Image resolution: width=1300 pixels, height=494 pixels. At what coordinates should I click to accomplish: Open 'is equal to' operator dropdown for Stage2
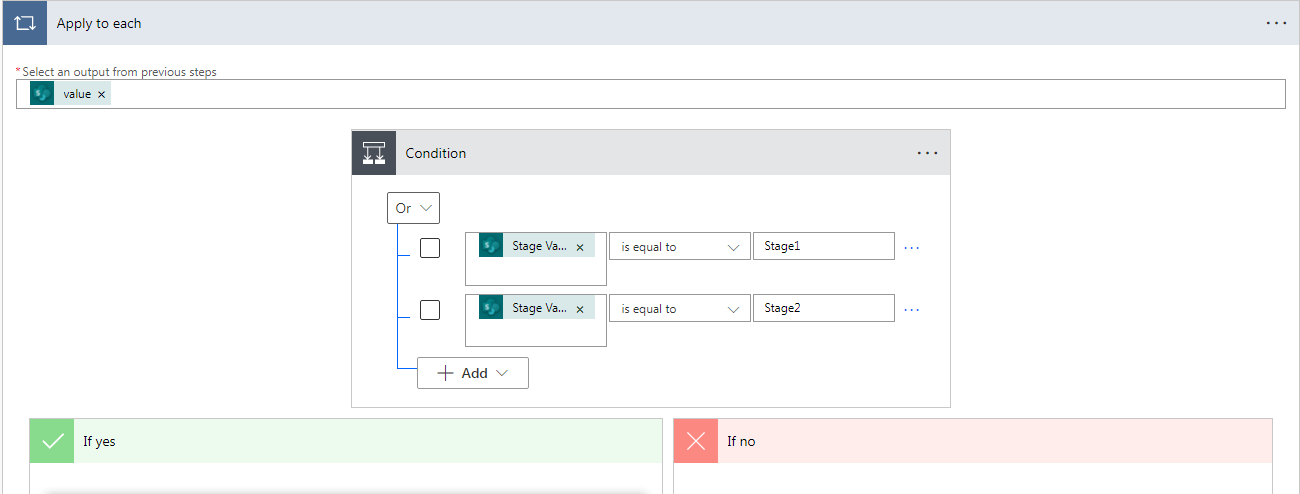[680, 309]
